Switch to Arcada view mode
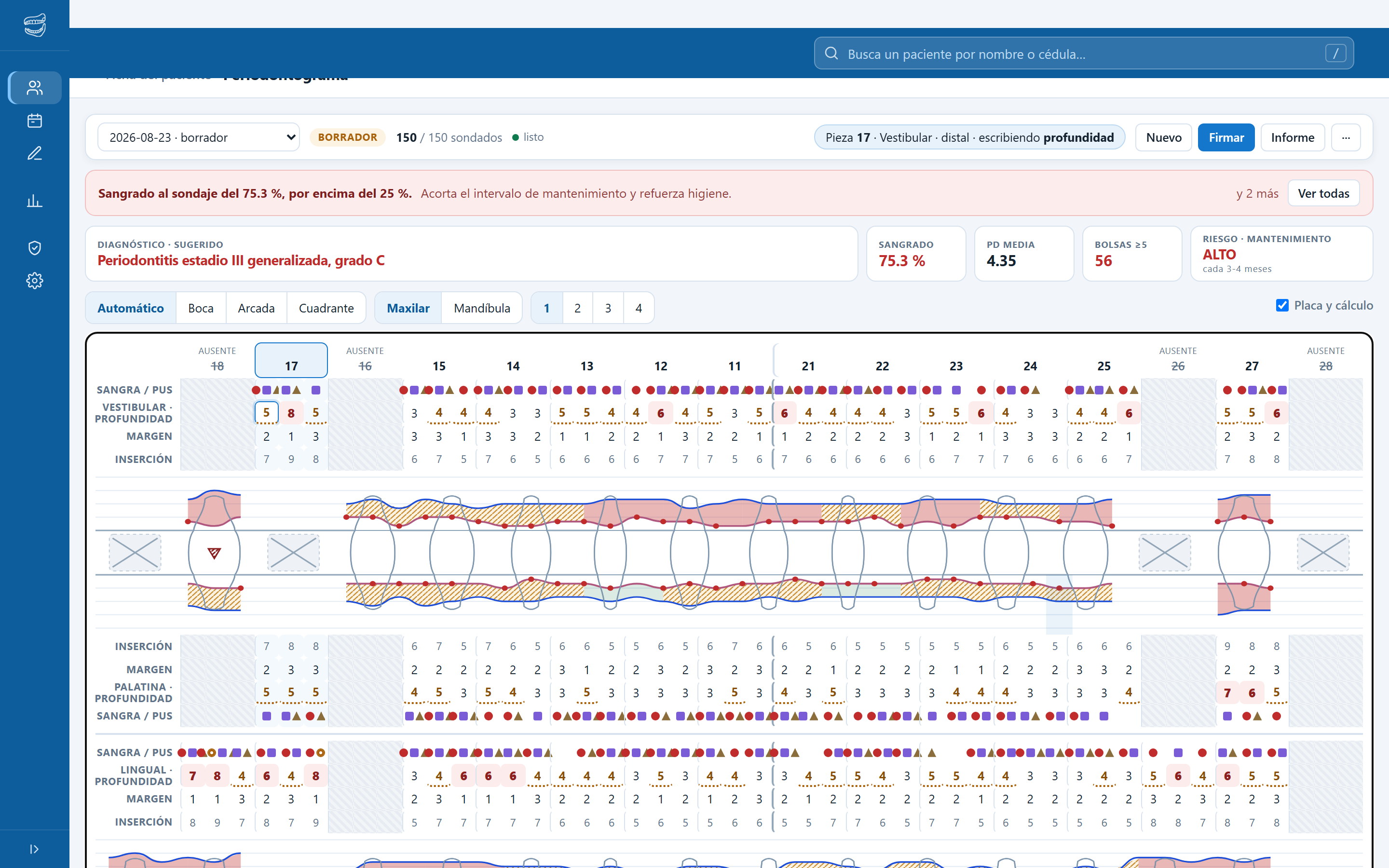Image resolution: width=1389 pixels, height=868 pixels. (256, 308)
